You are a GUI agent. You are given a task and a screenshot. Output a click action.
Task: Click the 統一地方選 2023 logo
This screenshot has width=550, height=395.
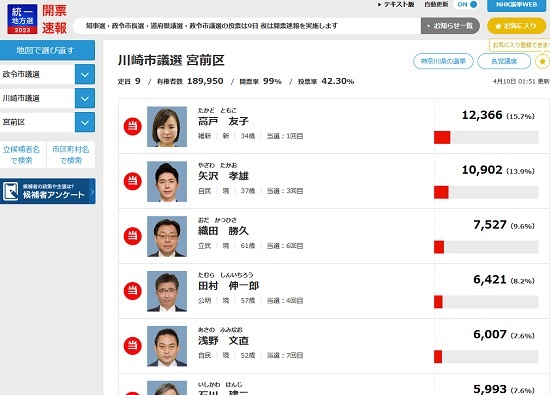22,19
